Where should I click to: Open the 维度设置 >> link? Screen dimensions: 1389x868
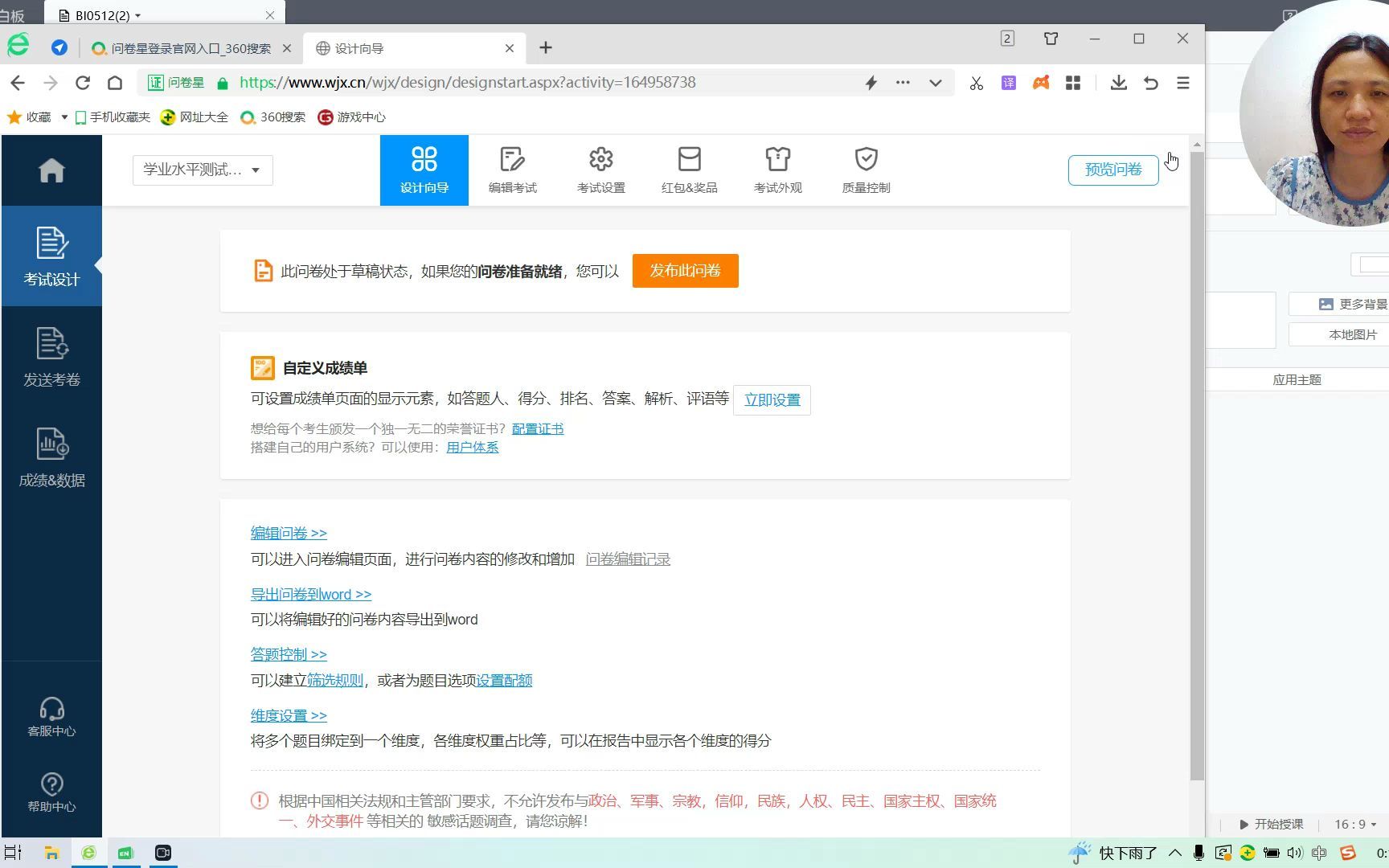pyautogui.click(x=289, y=715)
